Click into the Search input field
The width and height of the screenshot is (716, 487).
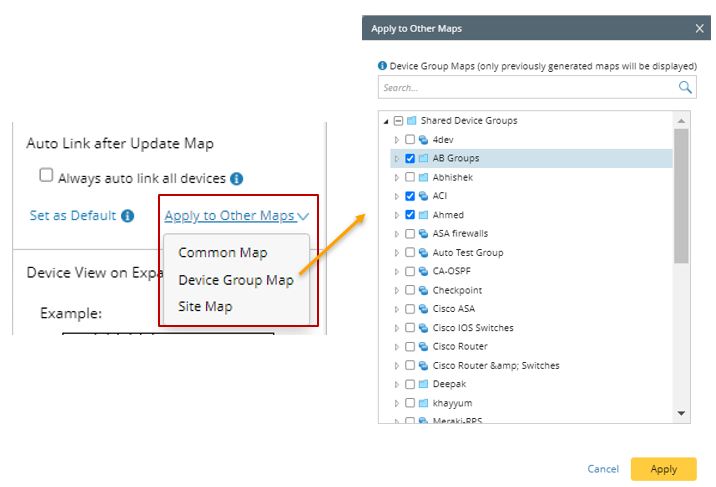click(x=526, y=88)
